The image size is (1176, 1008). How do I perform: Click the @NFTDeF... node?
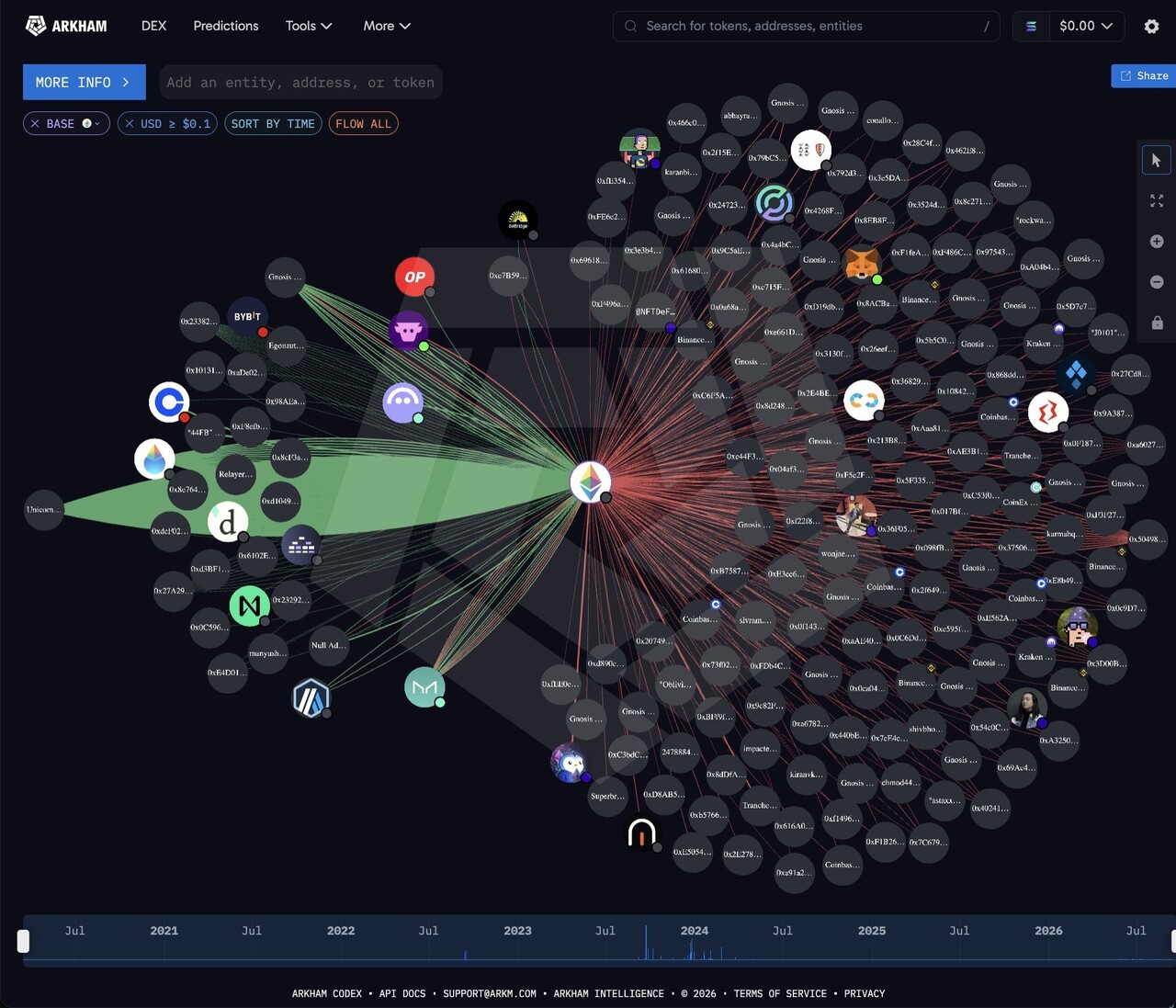coord(655,311)
